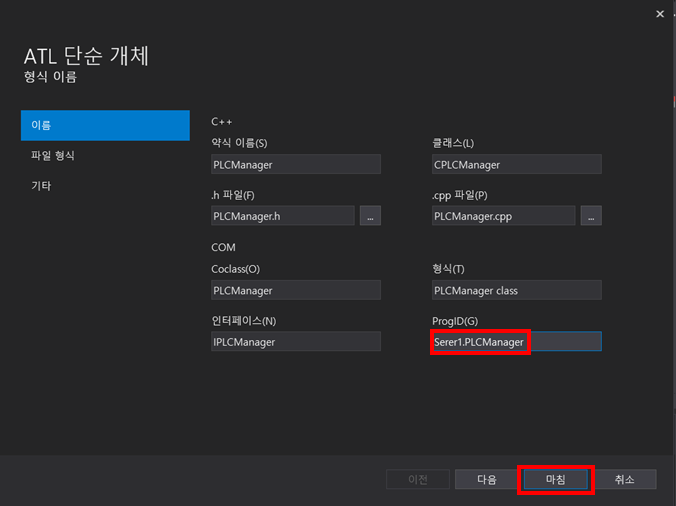Click the .cpp 파일(P) label
Viewport: 676px width, 506px height.
pos(460,195)
